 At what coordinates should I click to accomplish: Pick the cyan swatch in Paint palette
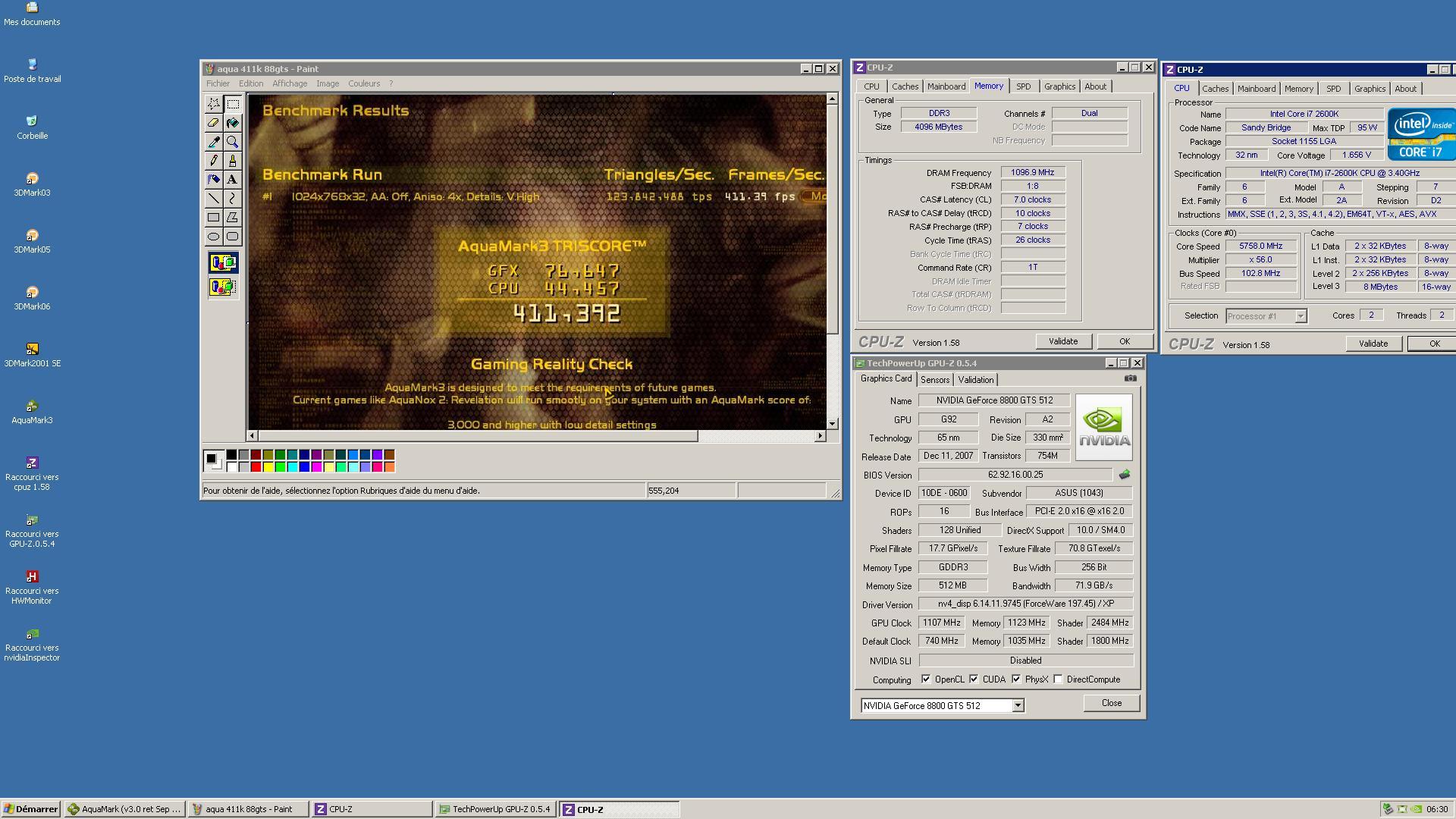(292, 467)
